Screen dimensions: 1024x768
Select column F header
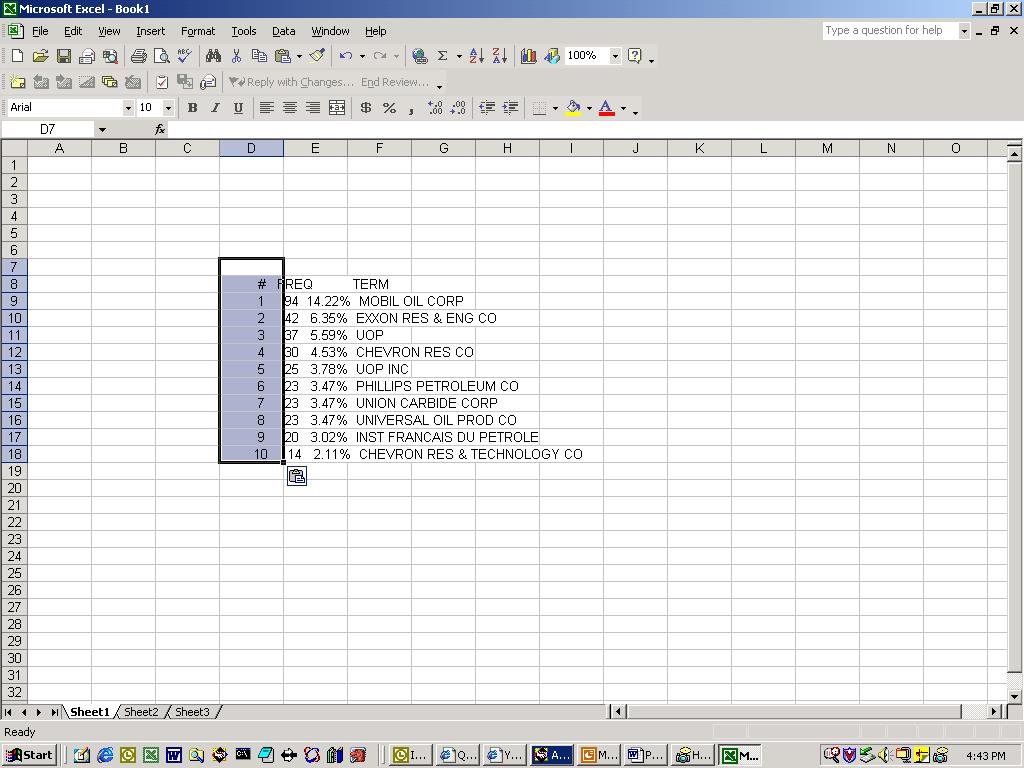[x=379, y=148]
